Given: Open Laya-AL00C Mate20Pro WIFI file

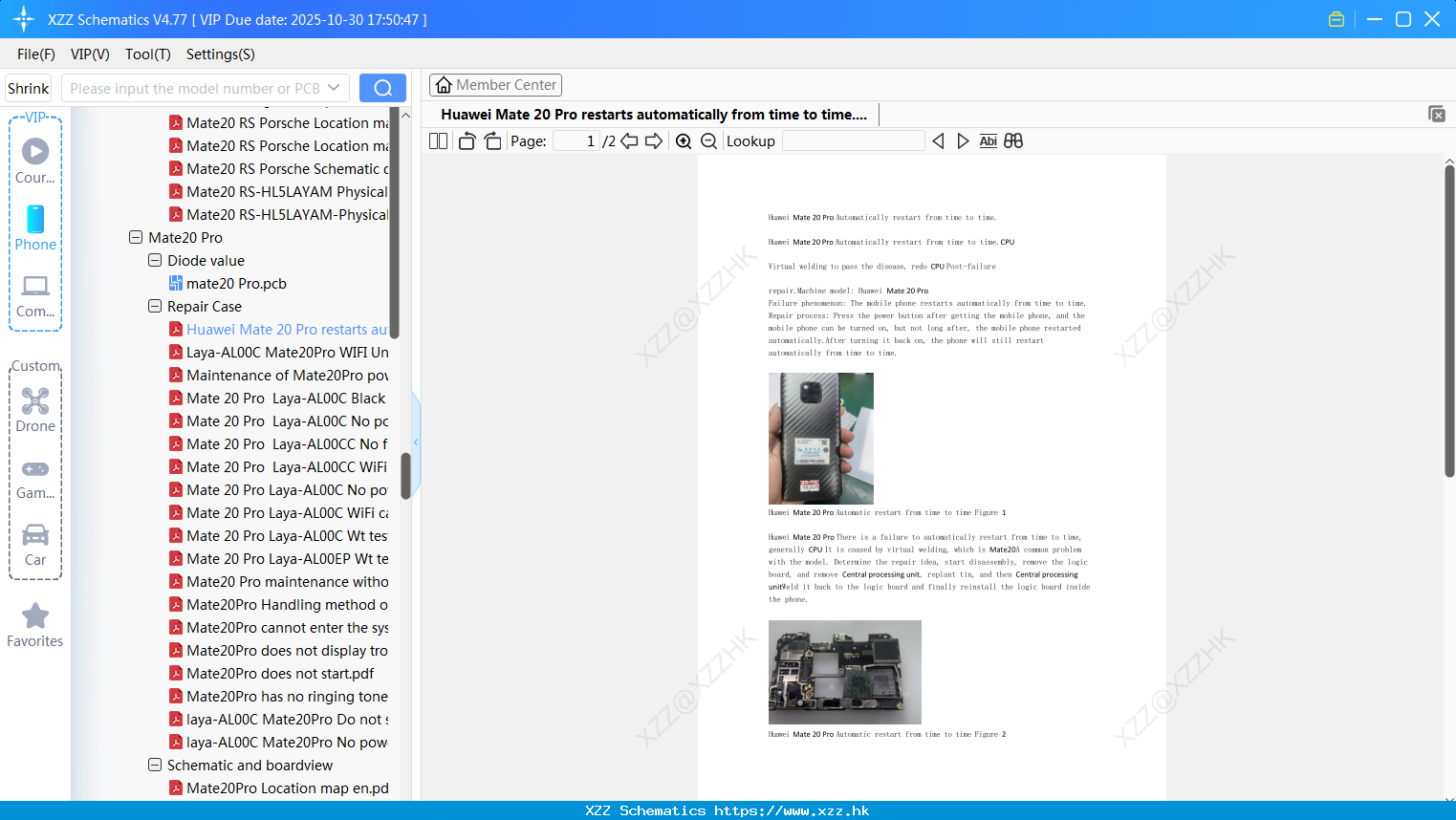Looking at the screenshot, I should point(279,353).
